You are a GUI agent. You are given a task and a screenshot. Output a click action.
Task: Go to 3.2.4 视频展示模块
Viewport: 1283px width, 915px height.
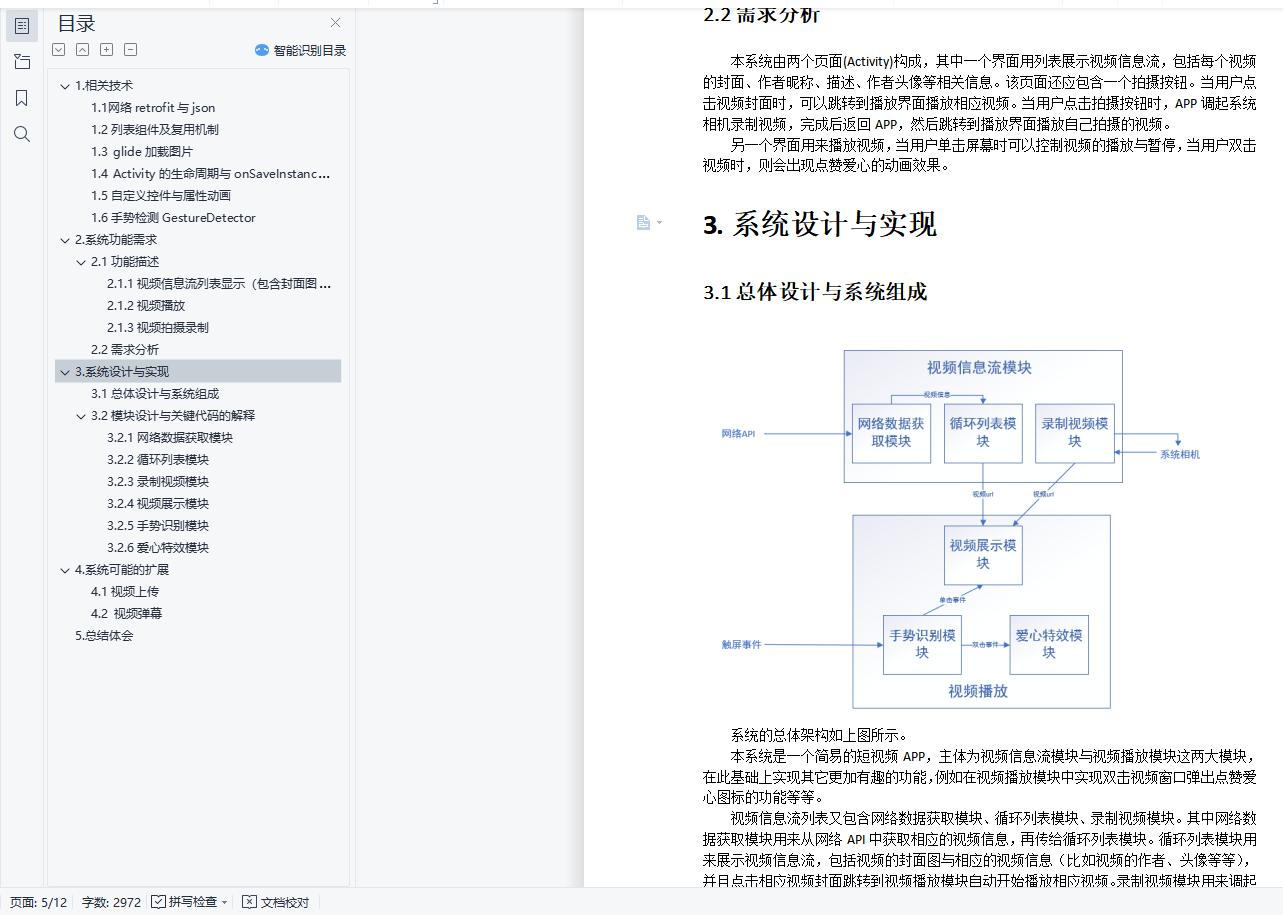(158, 504)
